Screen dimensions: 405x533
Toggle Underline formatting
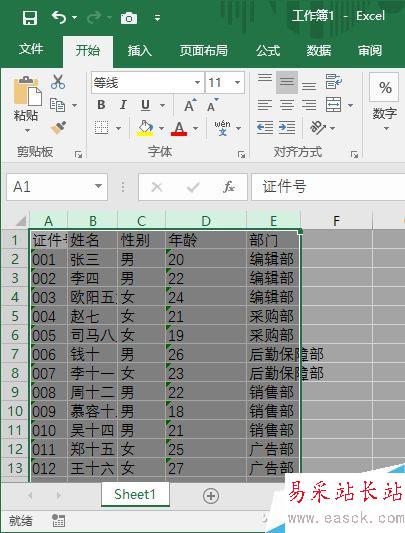tap(145, 105)
